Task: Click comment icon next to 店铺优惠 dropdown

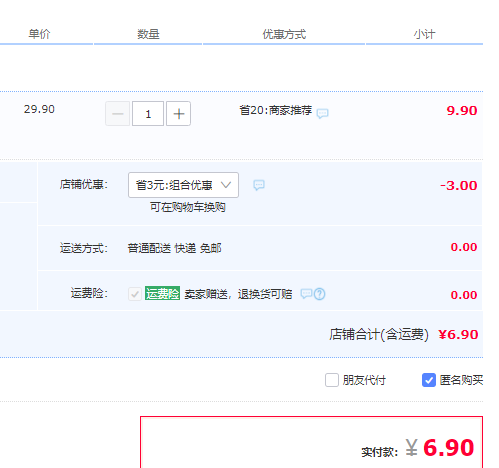Action: (x=259, y=185)
